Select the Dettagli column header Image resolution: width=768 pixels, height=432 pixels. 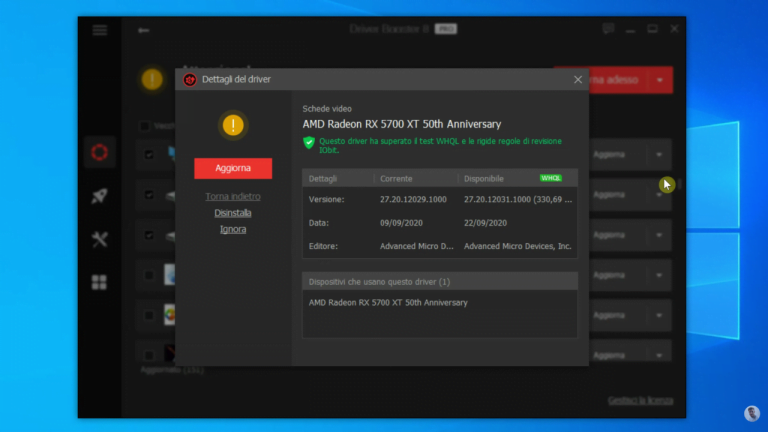pos(323,179)
